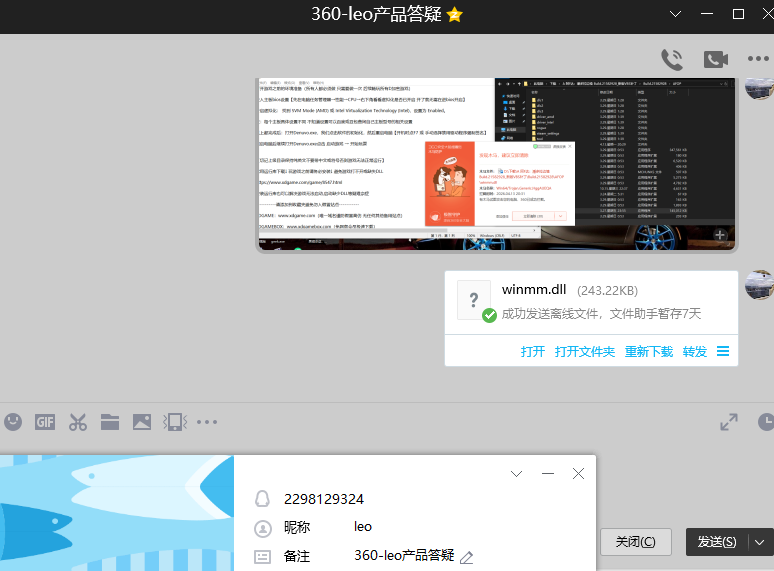Forward the file via 转发
Screen dimensions: 774x571
coord(695,351)
